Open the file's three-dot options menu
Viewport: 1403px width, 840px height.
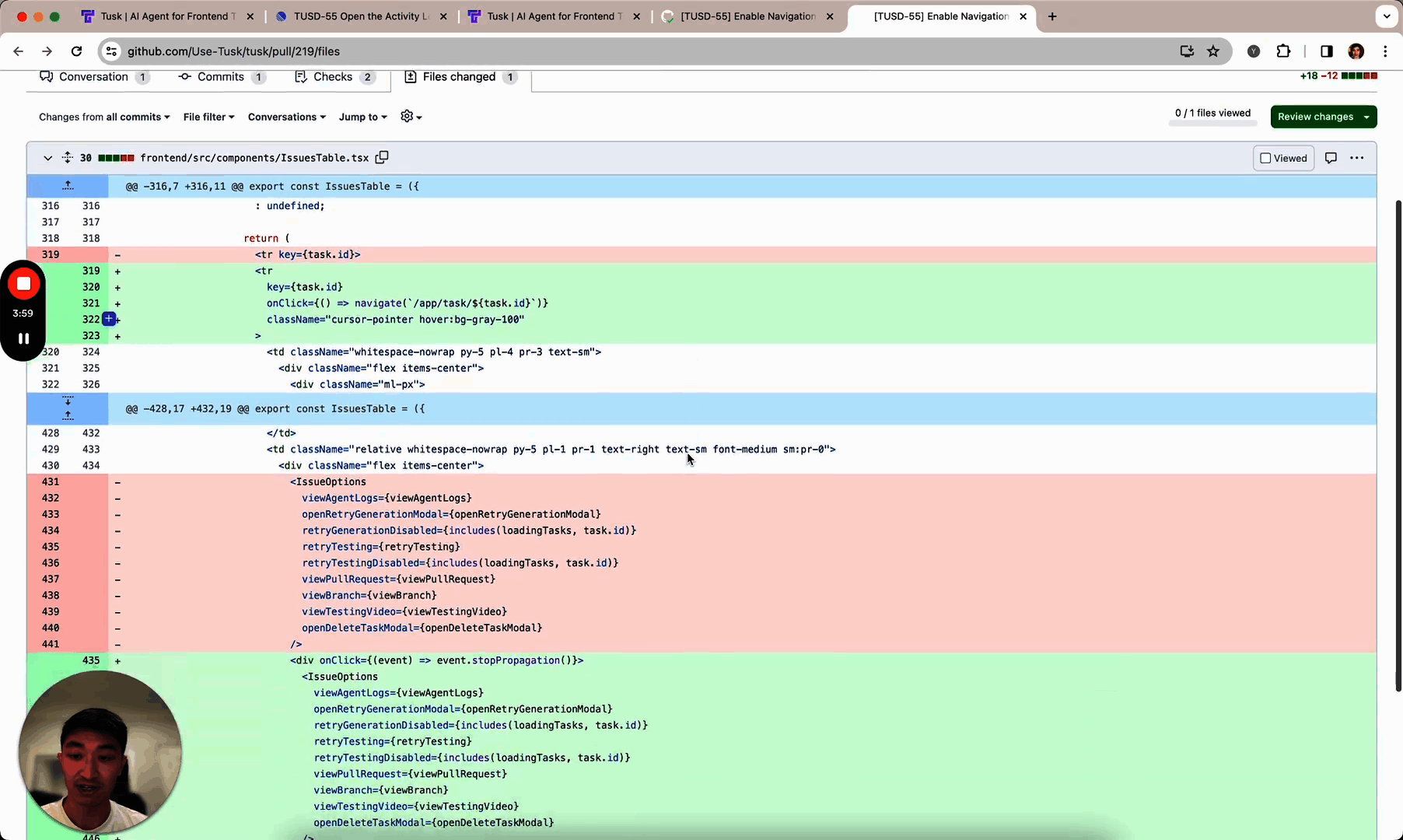[1357, 158]
